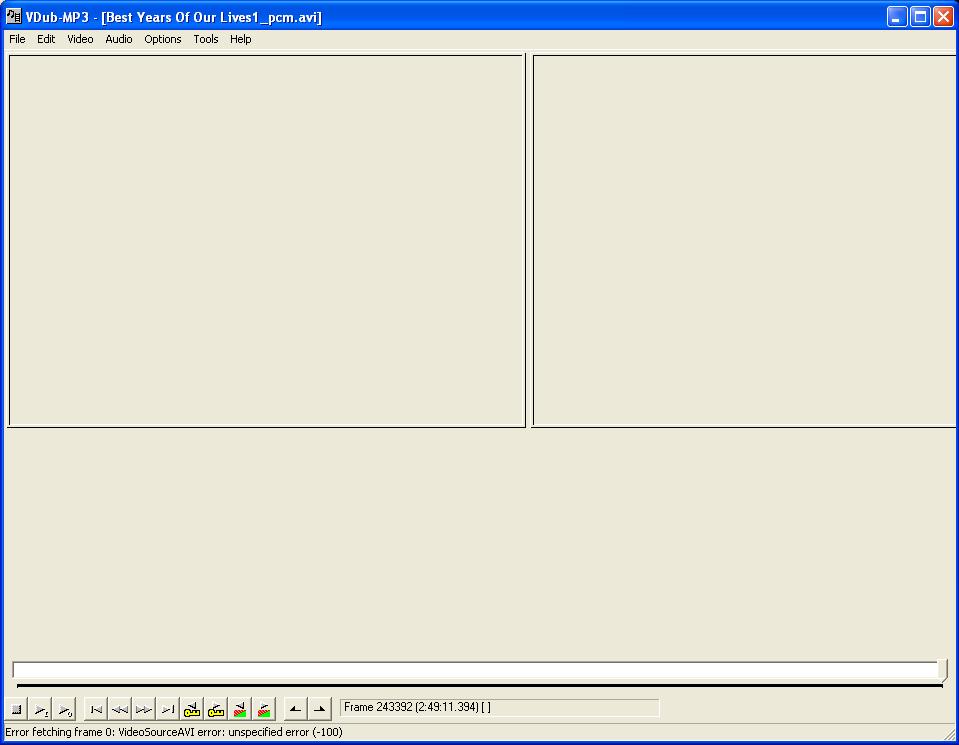Click the Frame 243392 position field
This screenshot has width=959, height=745.
tap(500, 708)
